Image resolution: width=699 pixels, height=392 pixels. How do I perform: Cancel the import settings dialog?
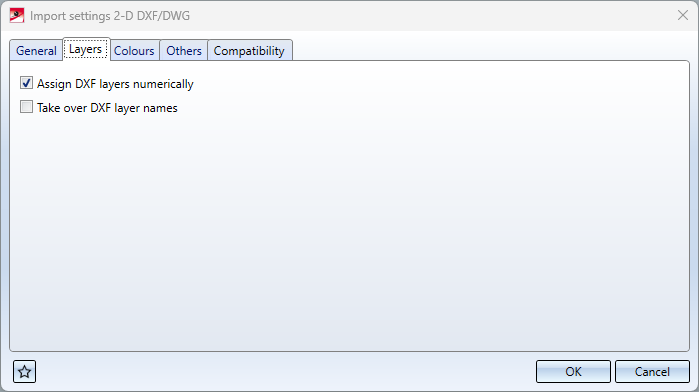pos(652,371)
